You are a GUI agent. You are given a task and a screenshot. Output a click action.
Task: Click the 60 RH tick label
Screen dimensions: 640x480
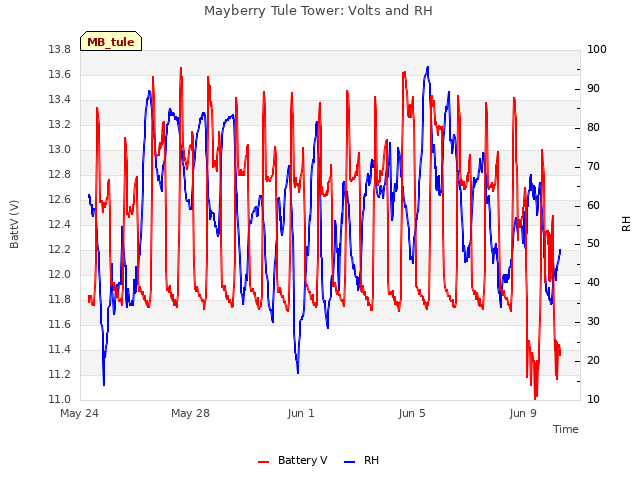(x=593, y=205)
